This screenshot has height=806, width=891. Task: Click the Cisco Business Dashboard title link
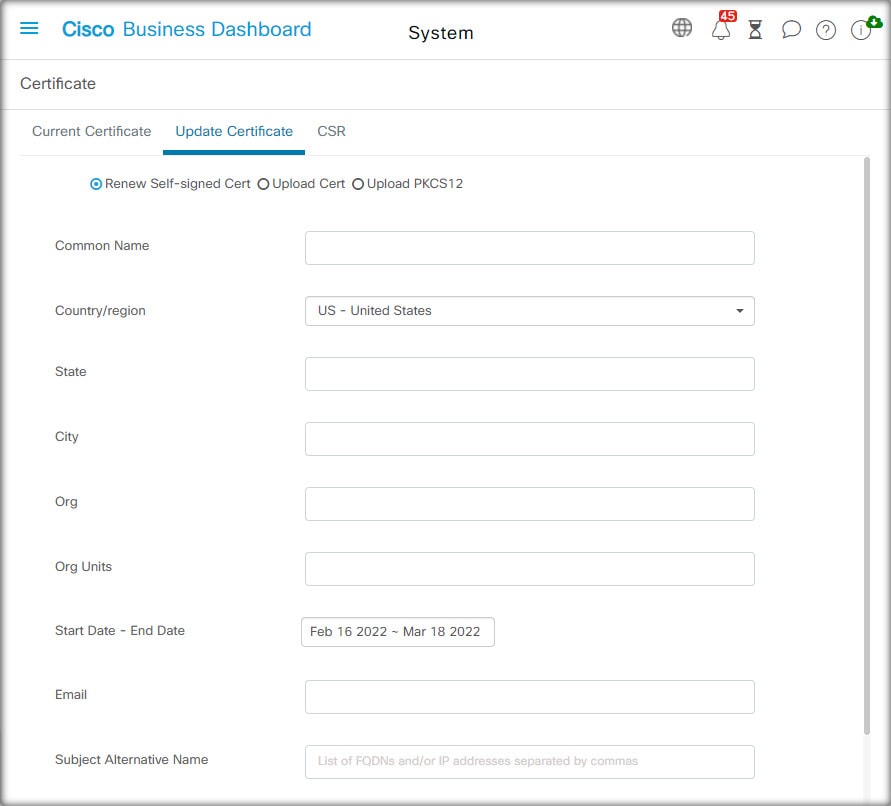(186, 29)
